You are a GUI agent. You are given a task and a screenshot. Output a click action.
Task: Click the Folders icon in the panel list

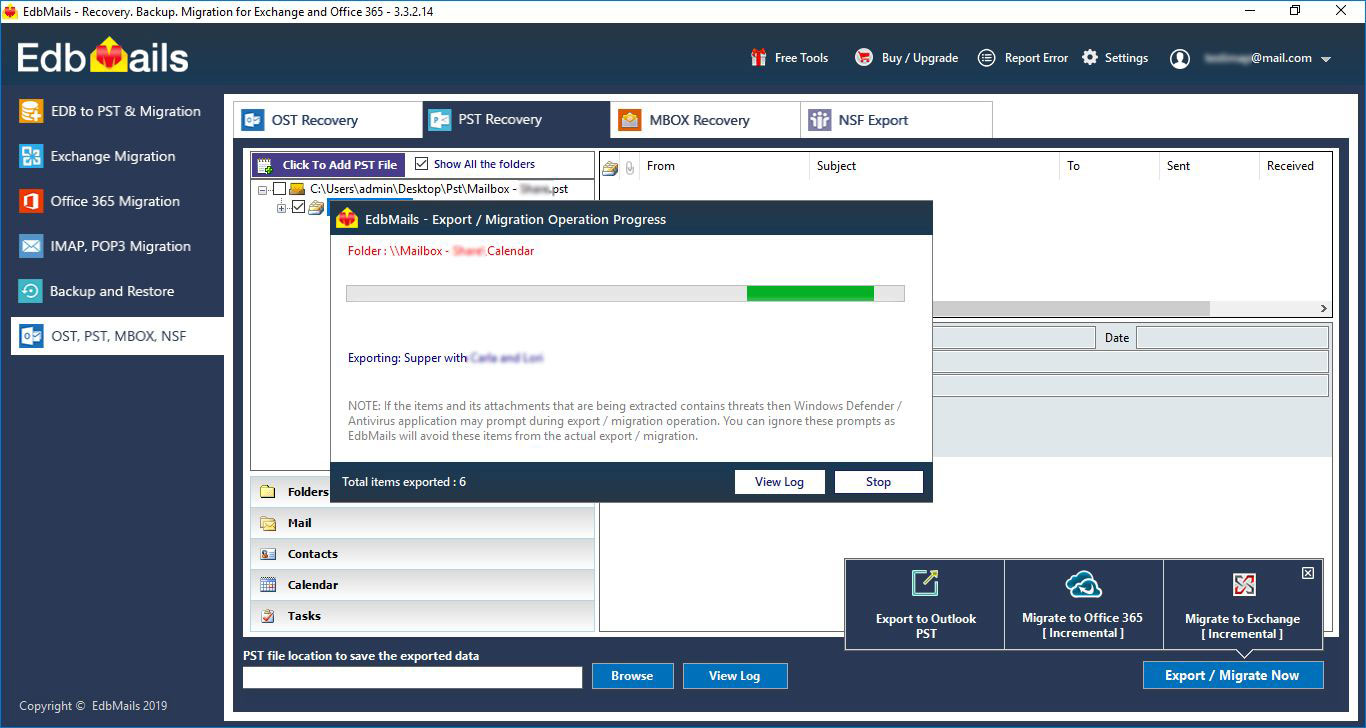[x=268, y=492]
